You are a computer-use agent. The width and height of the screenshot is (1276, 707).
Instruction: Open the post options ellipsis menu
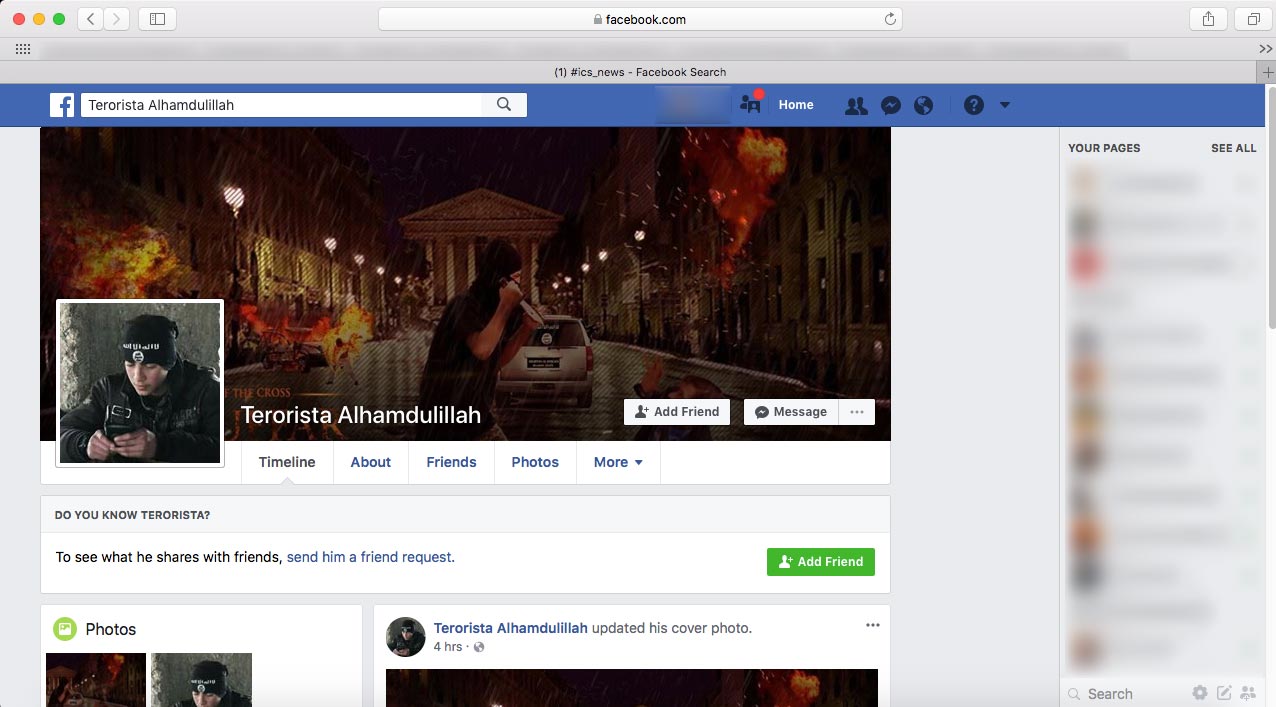(x=872, y=625)
